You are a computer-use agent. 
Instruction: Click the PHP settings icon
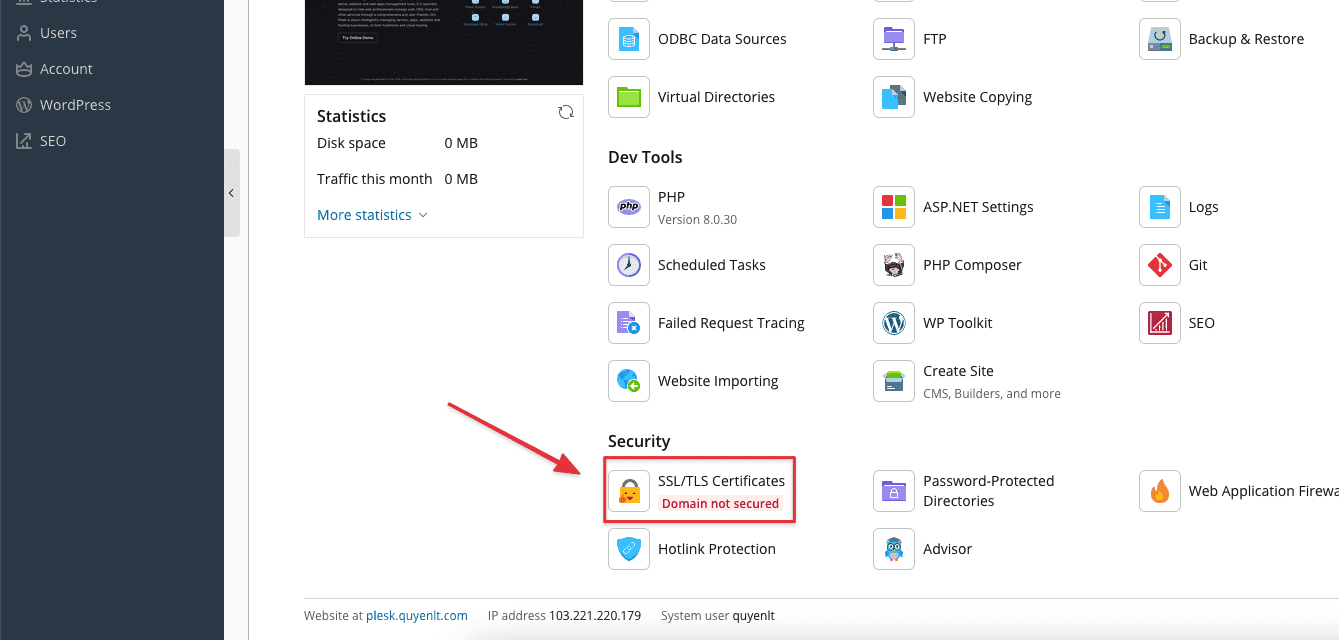(629, 207)
